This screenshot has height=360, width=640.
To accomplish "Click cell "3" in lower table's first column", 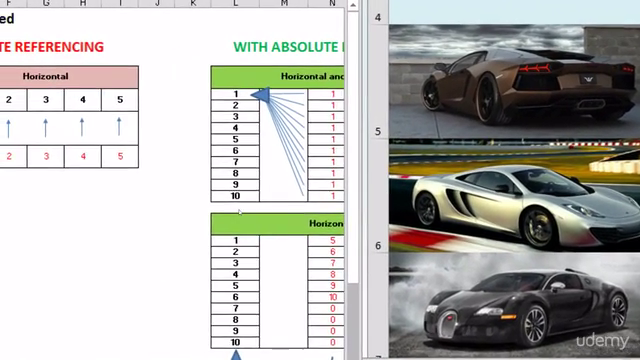I will coord(236,263).
